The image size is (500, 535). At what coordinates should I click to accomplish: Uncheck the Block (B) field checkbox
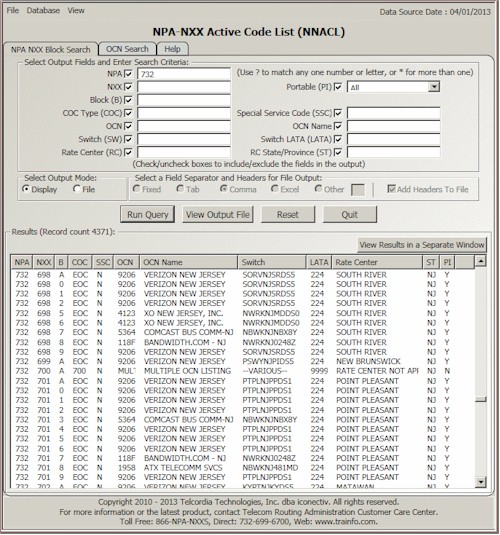click(x=128, y=100)
